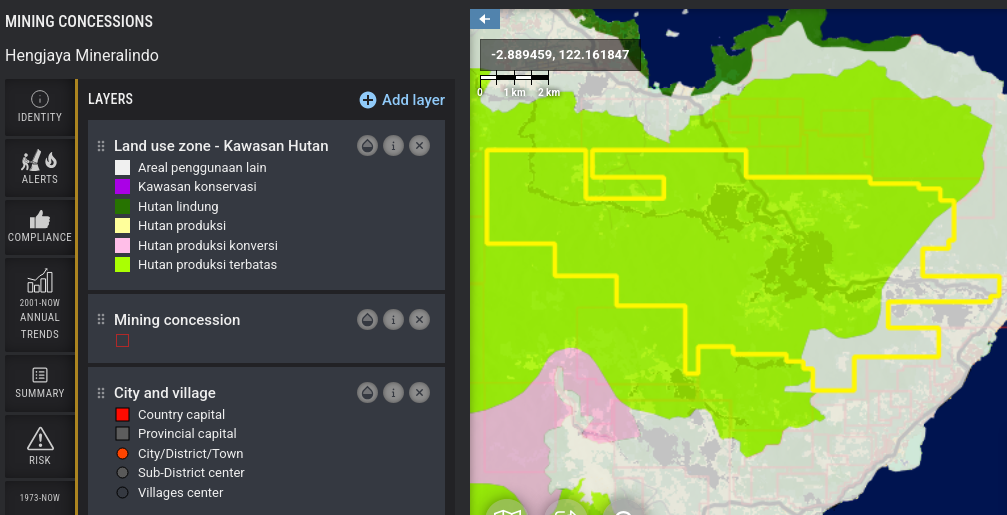Open the Annual Trends sidebar tab
This screenshot has height=515, width=1007.
coord(40,305)
